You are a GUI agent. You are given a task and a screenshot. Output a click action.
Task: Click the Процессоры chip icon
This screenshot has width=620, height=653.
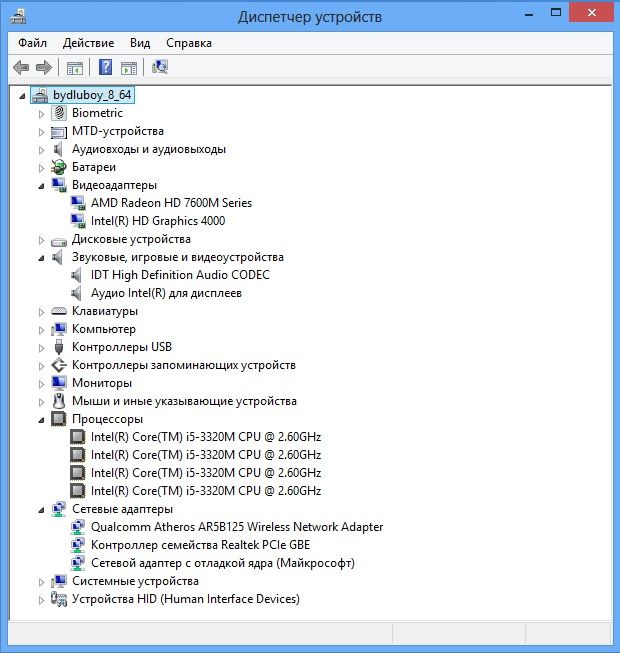point(59,419)
